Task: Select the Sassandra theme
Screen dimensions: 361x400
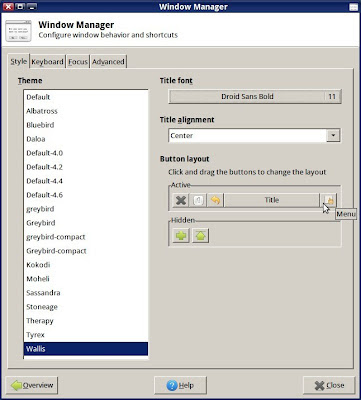Action: click(x=86, y=293)
